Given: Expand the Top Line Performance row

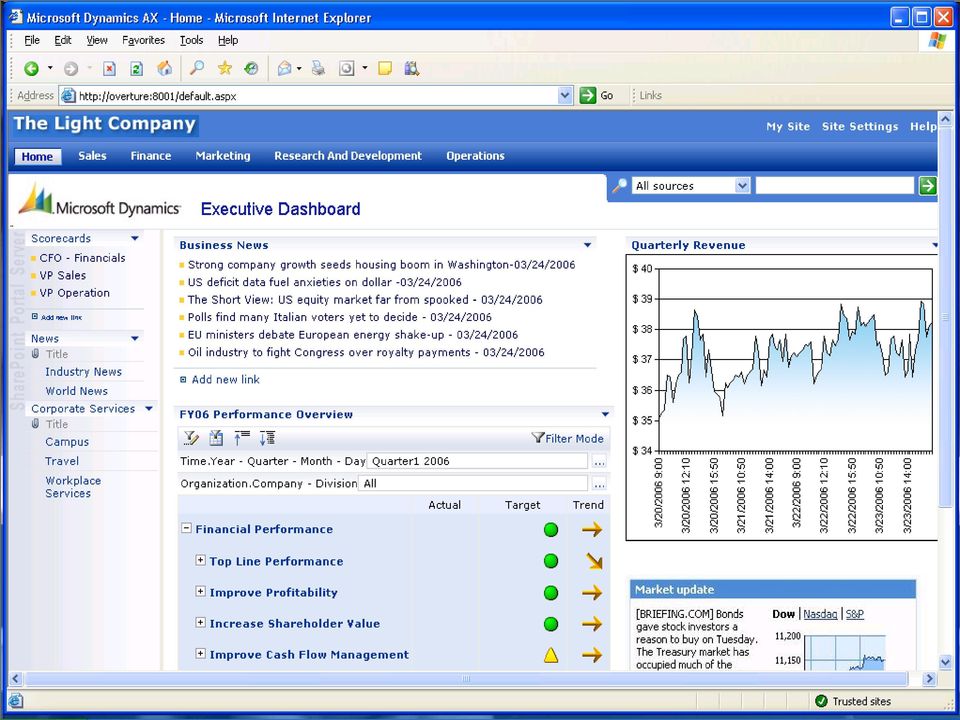Looking at the screenshot, I should coord(200,560).
